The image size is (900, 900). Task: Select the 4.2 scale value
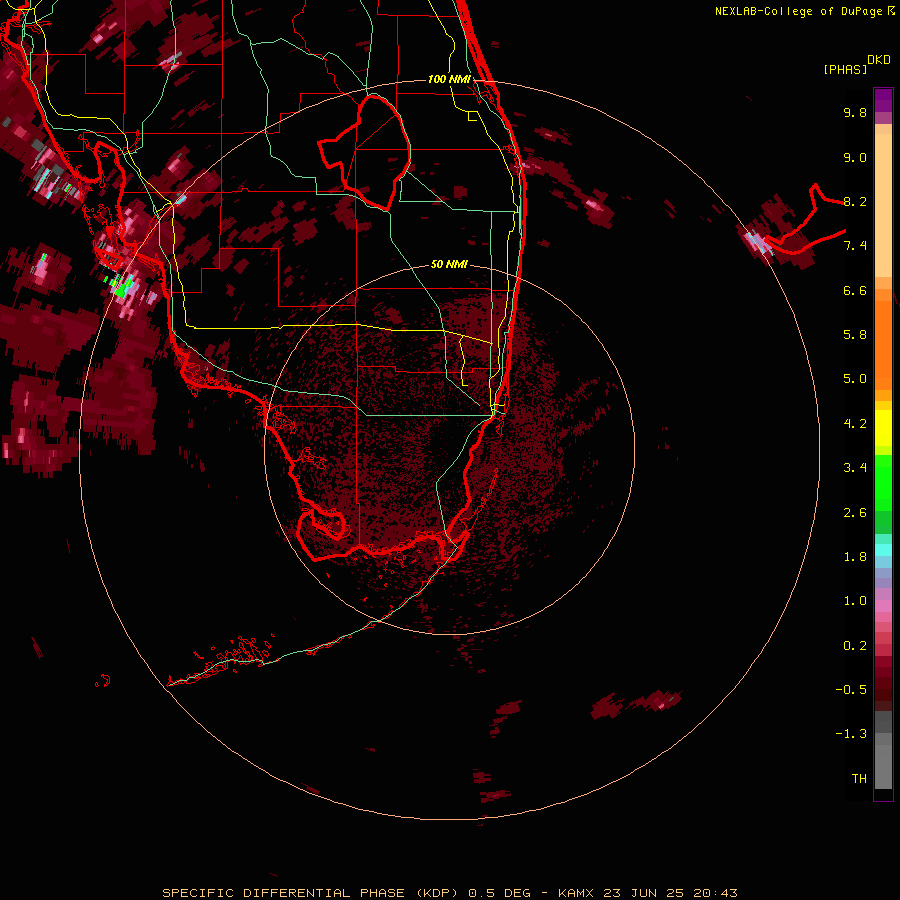(855, 424)
